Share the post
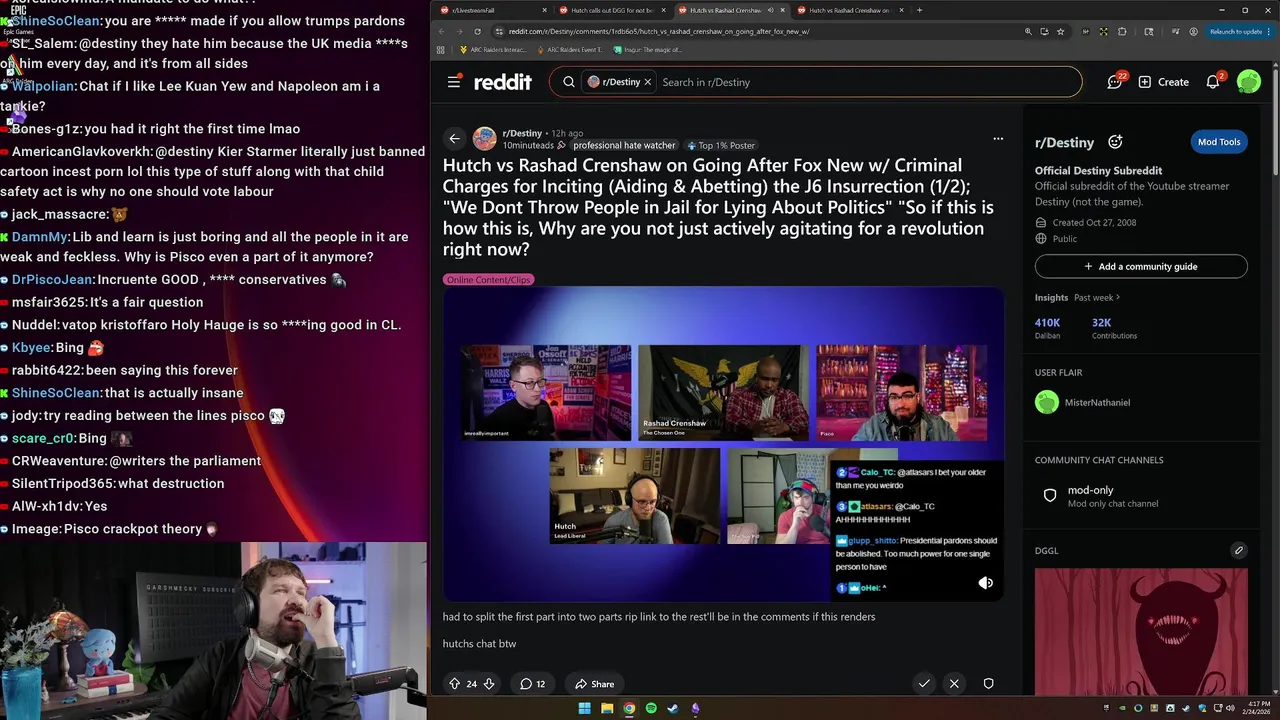Image resolution: width=1280 pixels, height=720 pixels. (x=594, y=684)
